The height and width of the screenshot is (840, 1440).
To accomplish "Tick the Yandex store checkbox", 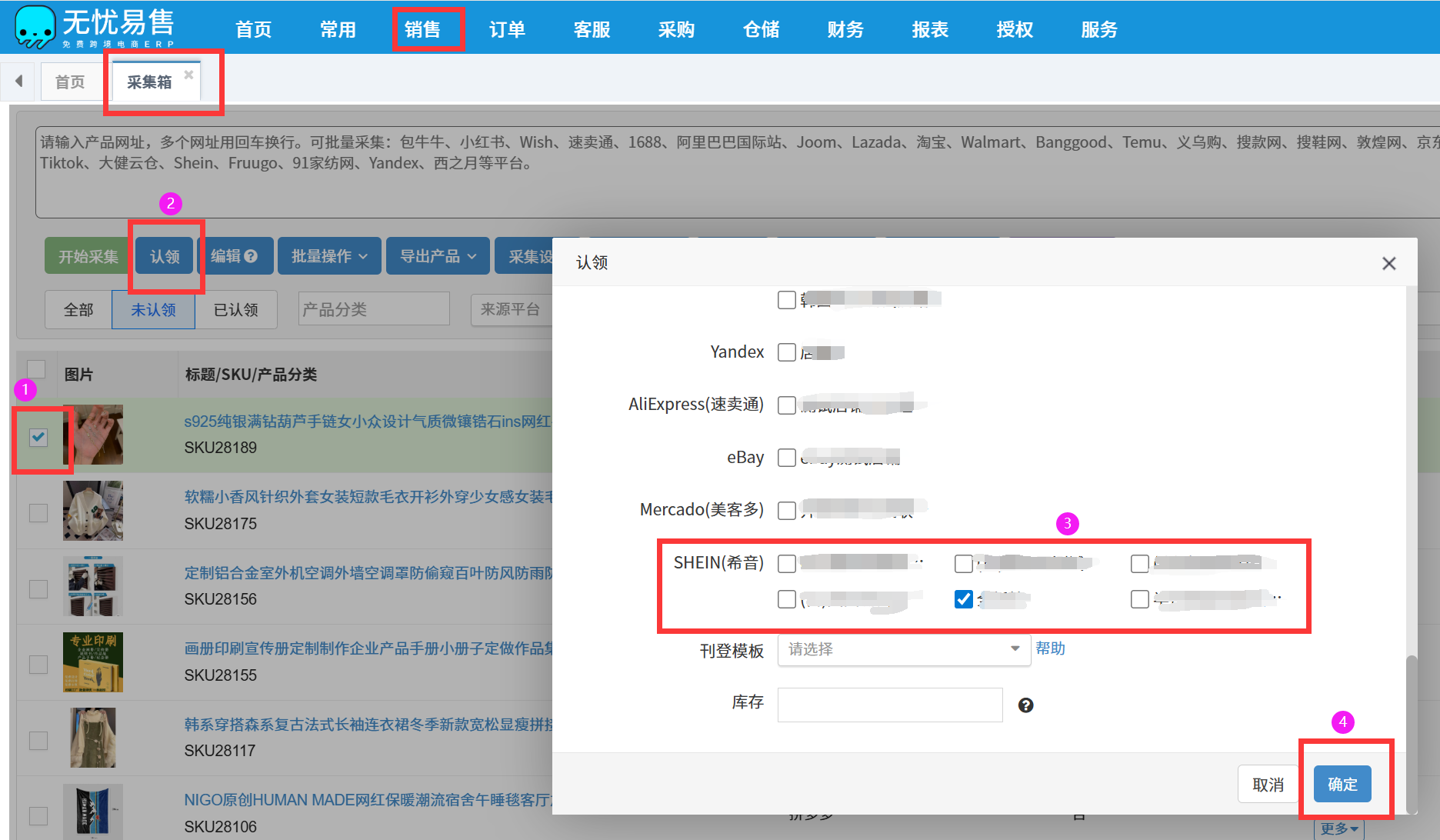I will coord(786,352).
